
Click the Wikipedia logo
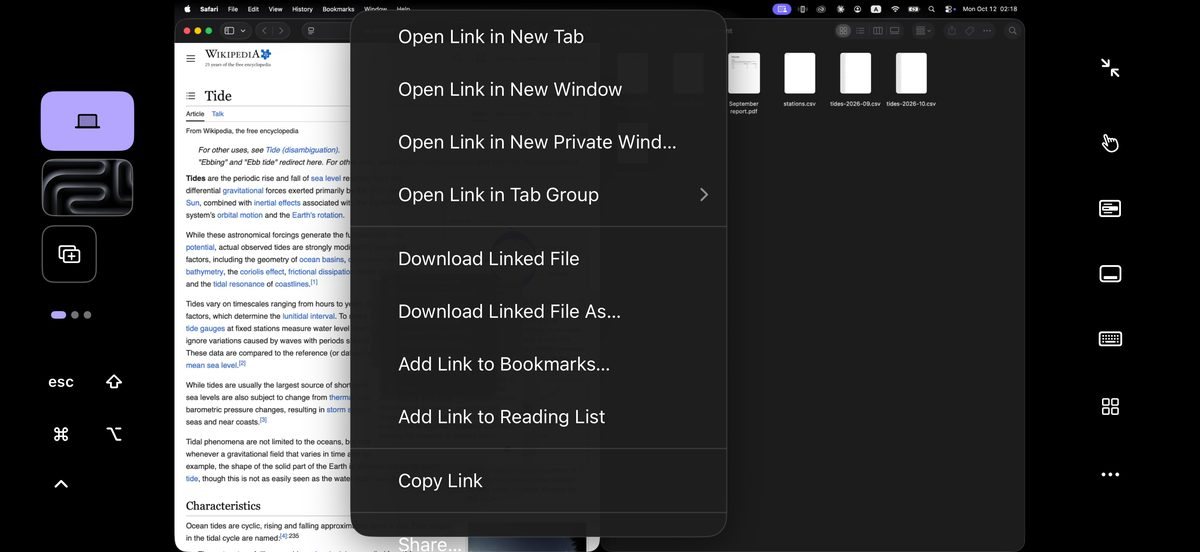click(238, 57)
